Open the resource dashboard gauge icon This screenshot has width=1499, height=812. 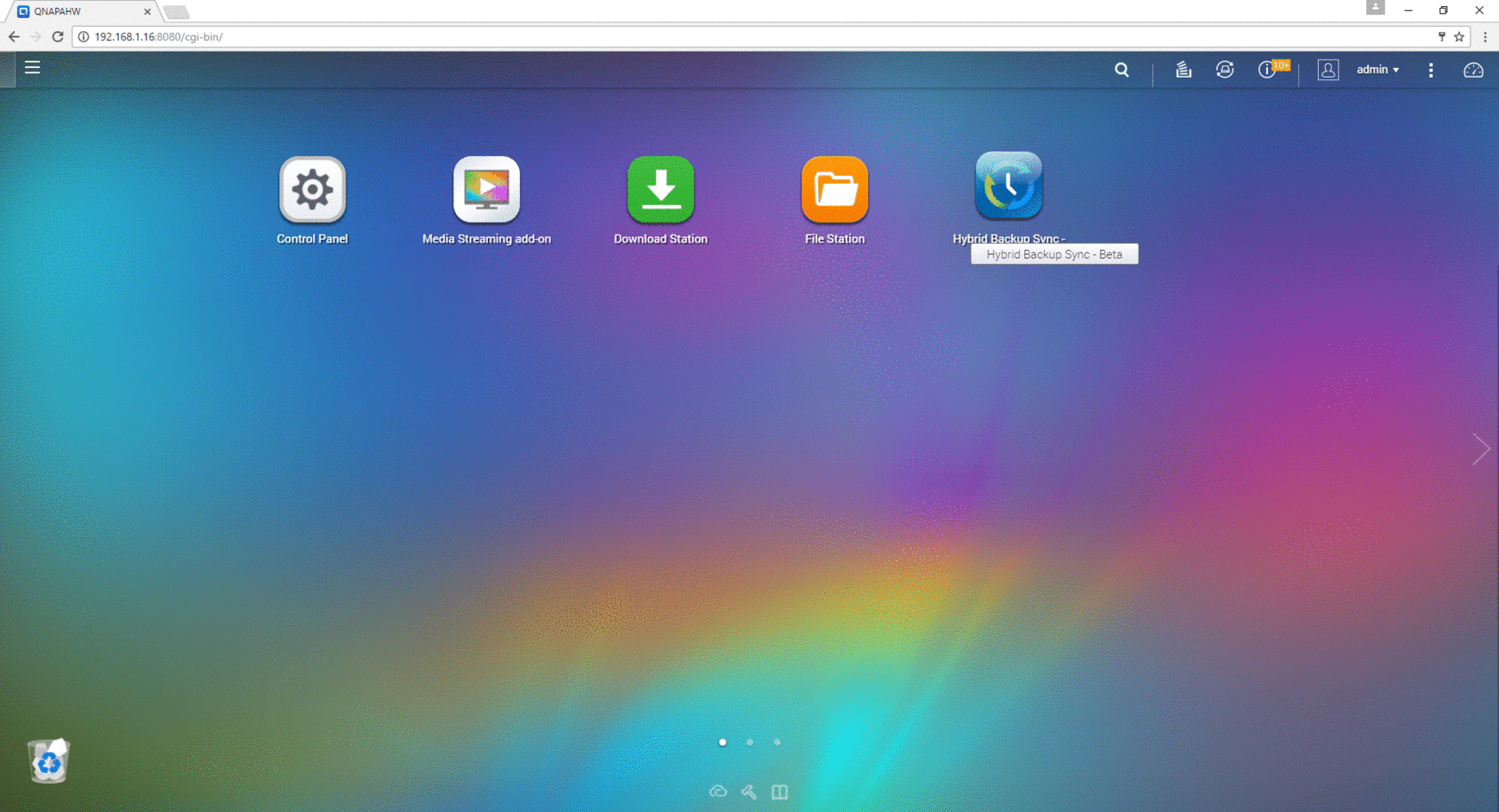[x=1473, y=70]
